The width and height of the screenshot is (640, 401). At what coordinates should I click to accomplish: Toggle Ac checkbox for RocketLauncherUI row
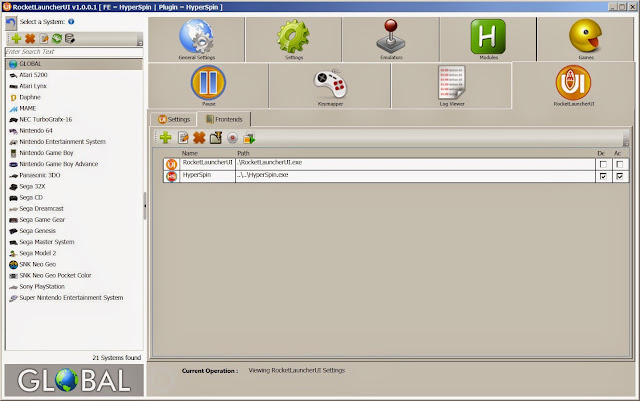coord(620,164)
